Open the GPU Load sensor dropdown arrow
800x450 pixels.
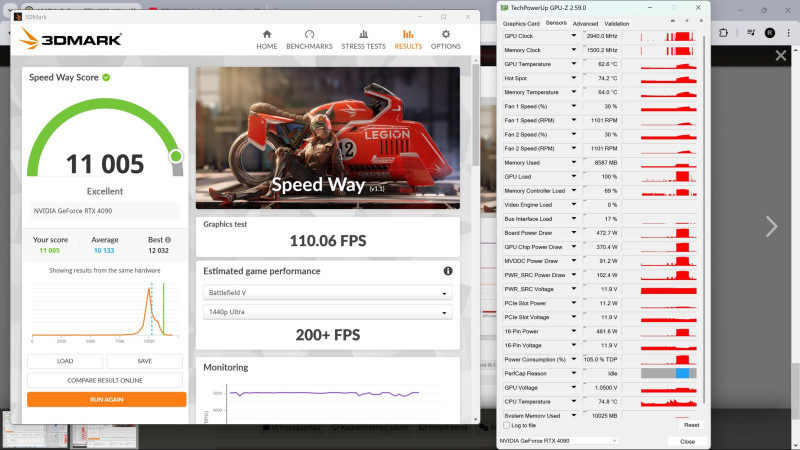(573, 177)
